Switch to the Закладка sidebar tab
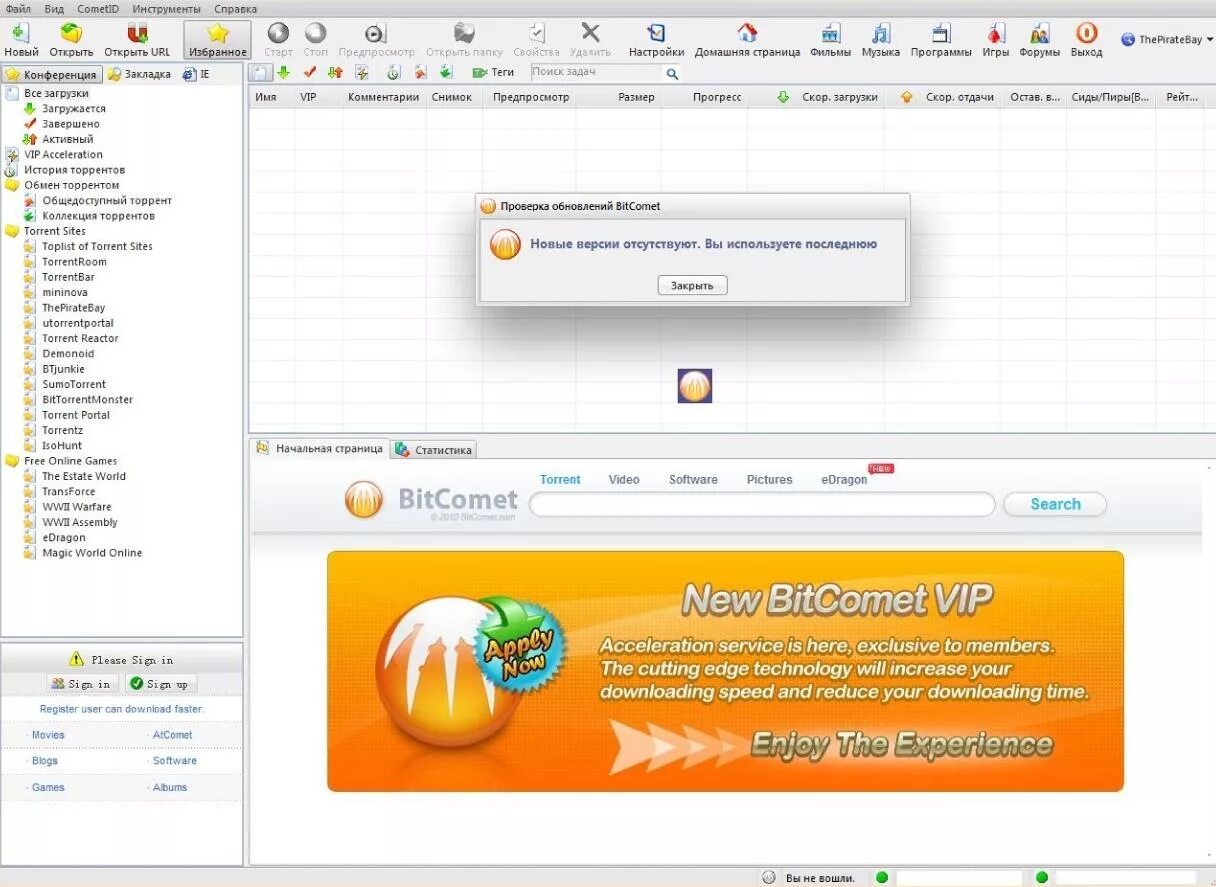This screenshot has height=887, width=1216. [x=139, y=74]
